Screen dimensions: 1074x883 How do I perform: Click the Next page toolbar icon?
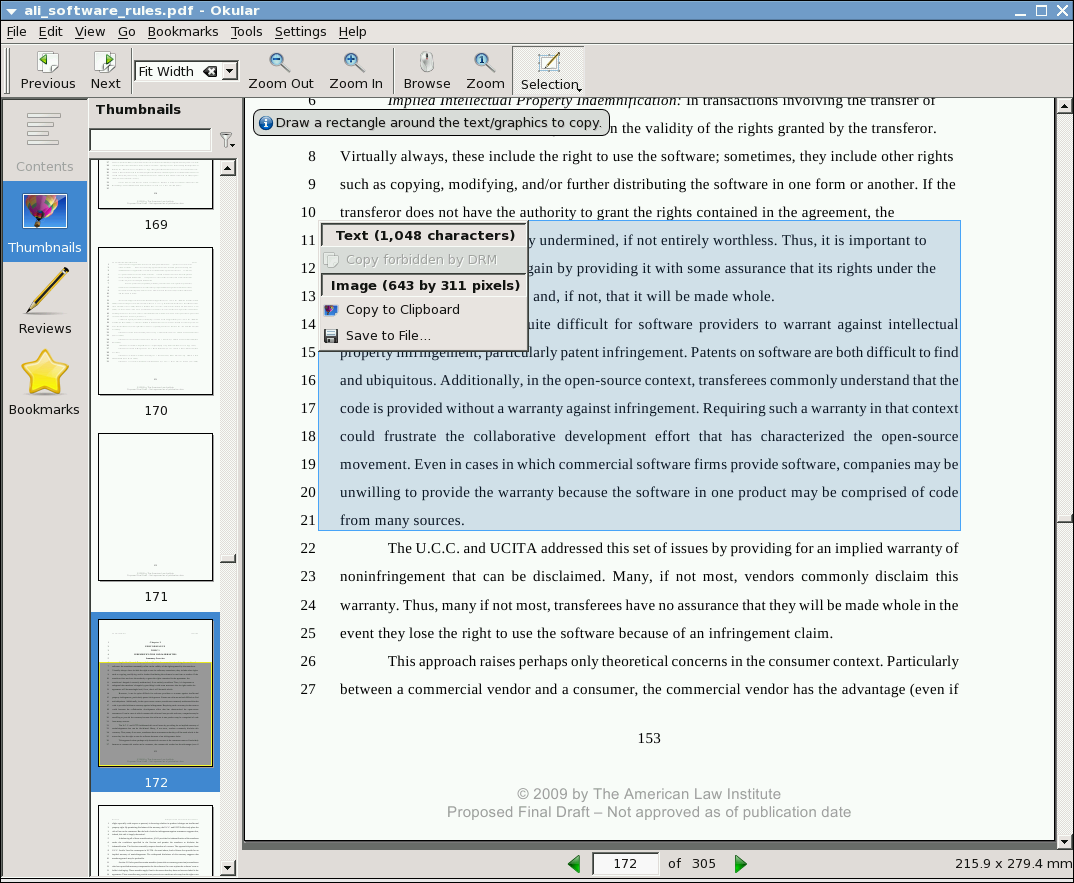point(105,70)
